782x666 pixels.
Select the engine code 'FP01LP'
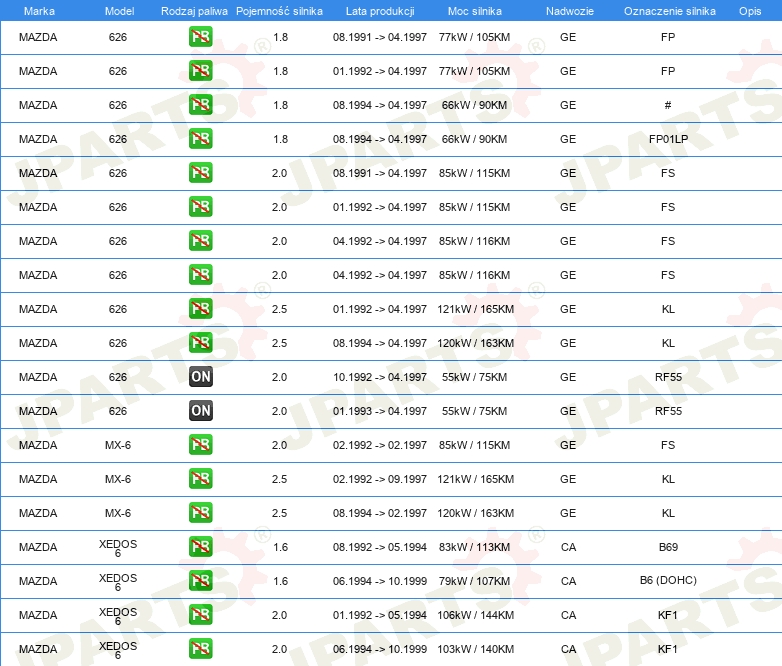pos(668,139)
